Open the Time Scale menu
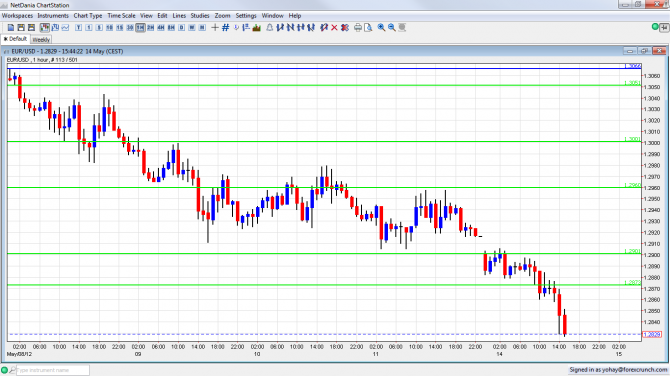670x376 pixels. click(121, 15)
